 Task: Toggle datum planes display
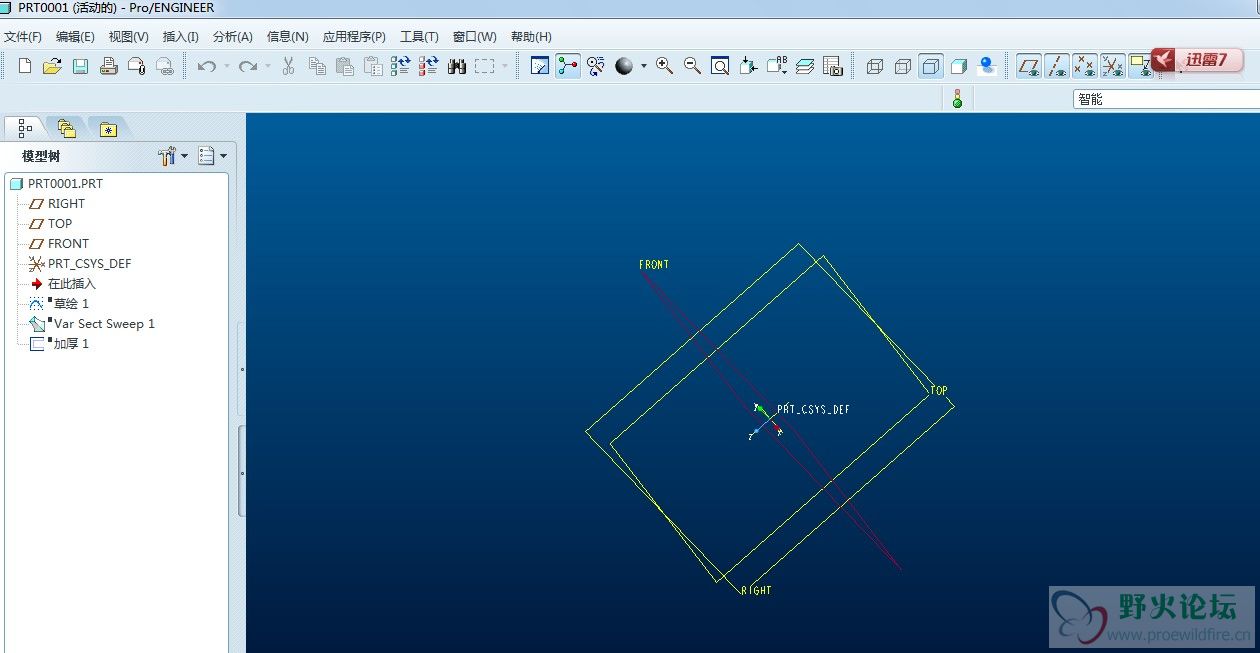pos(1028,66)
